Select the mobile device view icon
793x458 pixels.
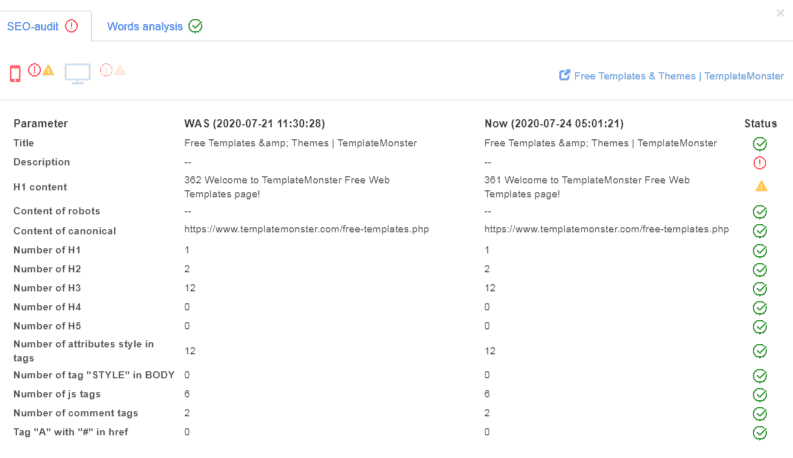tap(15, 73)
